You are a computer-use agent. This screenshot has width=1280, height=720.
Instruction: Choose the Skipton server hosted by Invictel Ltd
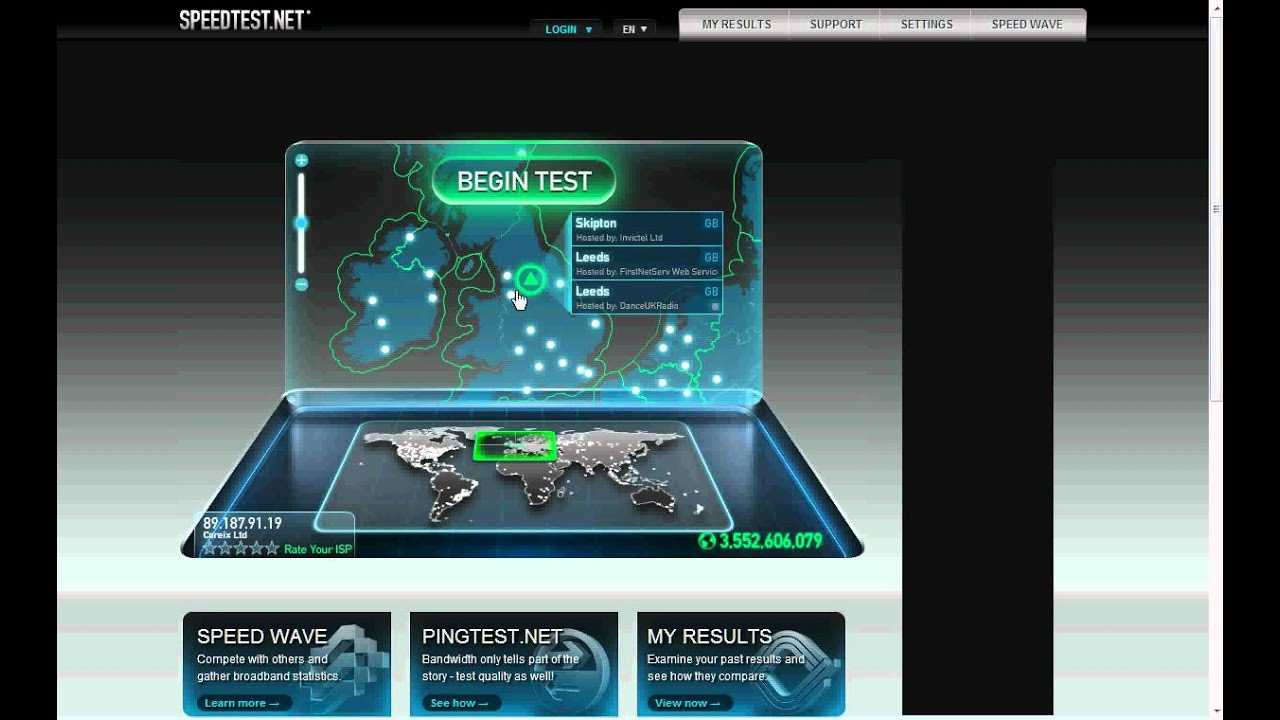pos(646,230)
